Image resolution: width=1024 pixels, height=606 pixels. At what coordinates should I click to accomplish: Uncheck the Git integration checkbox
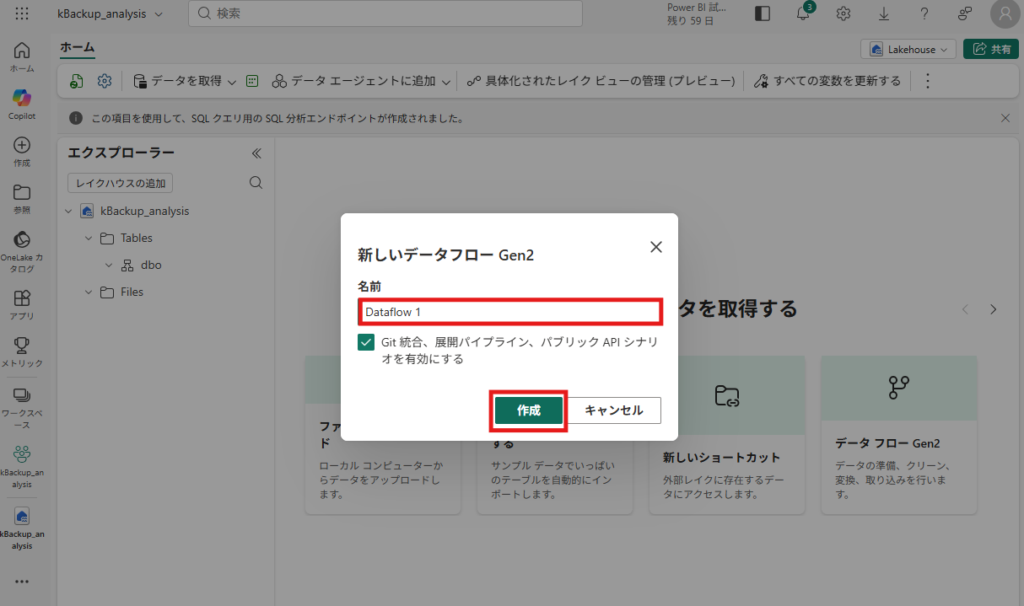click(x=366, y=342)
